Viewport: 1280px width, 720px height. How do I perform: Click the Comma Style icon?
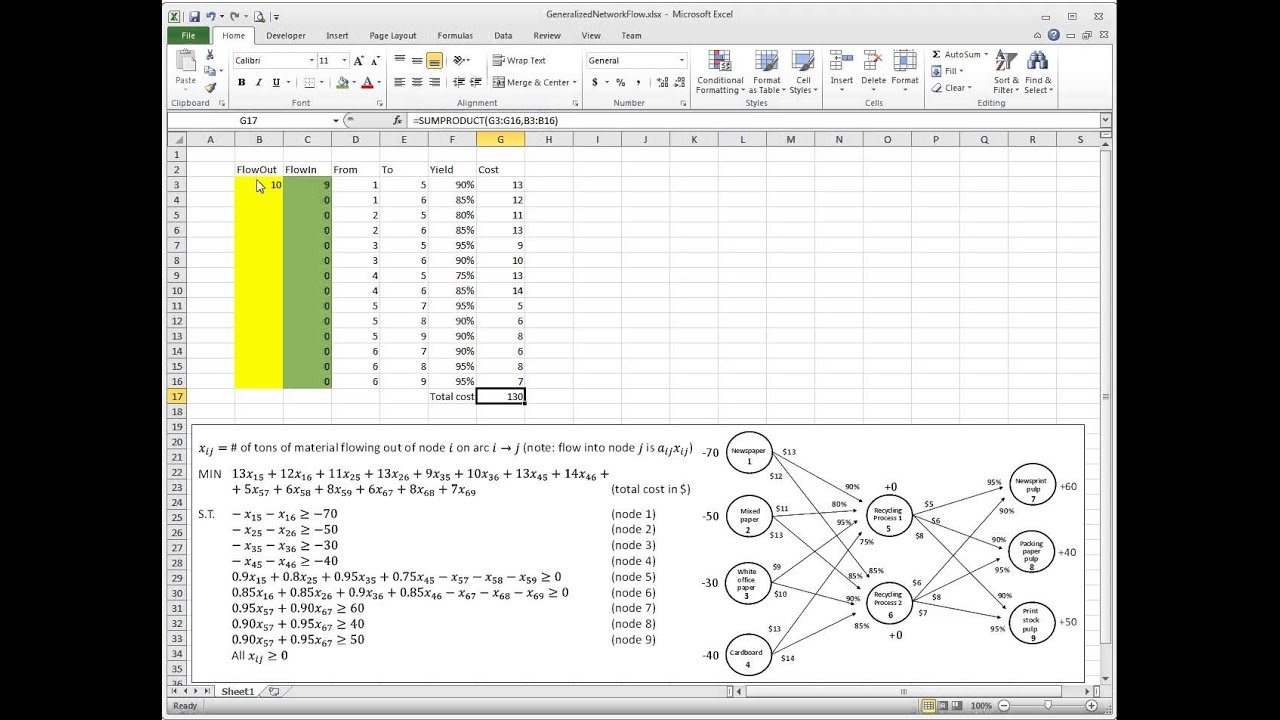click(637, 83)
